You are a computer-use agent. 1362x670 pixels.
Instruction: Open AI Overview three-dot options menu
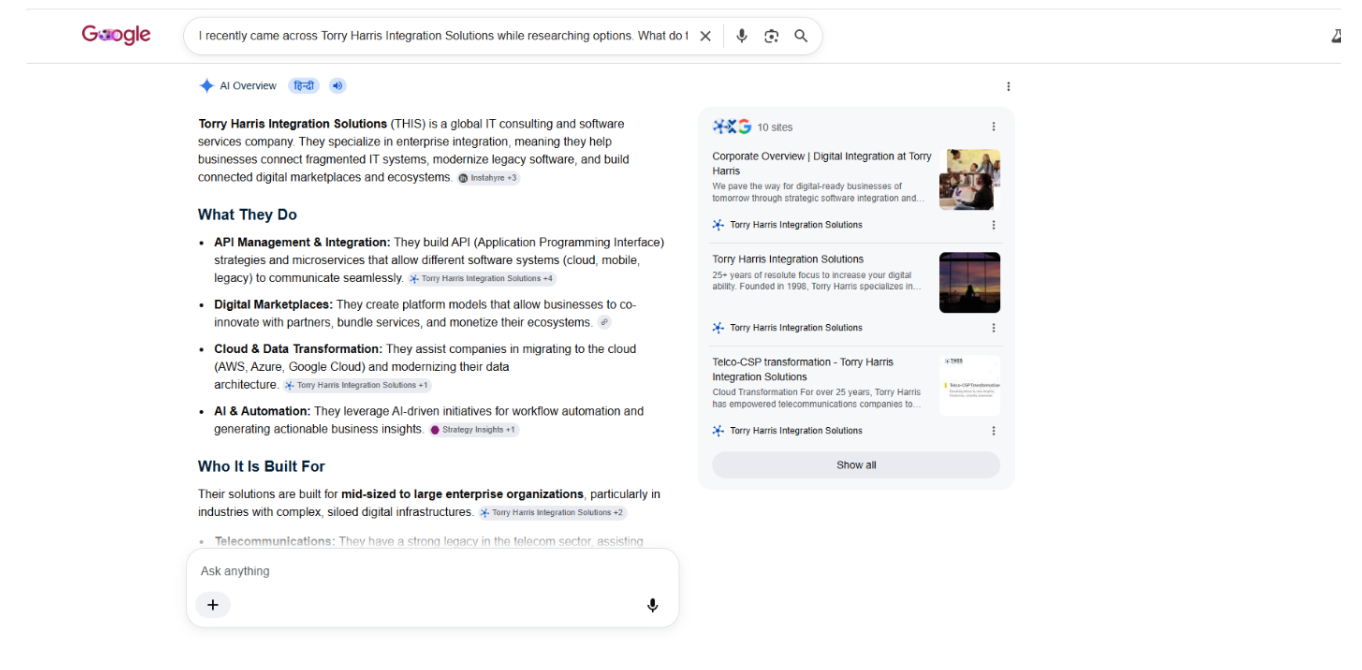coord(1008,87)
